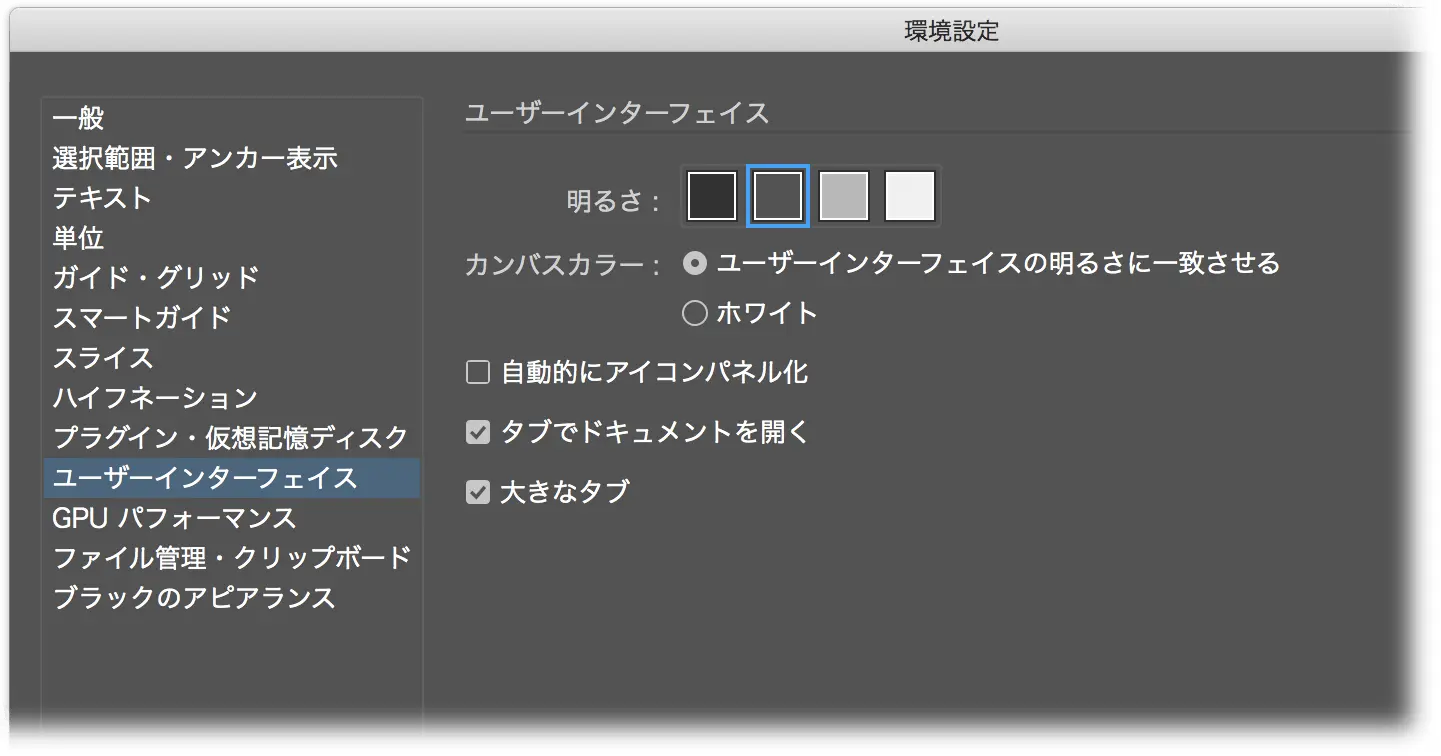The image size is (1441, 756).
Task: Select the medium dark brightness swatch
Action: click(778, 196)
